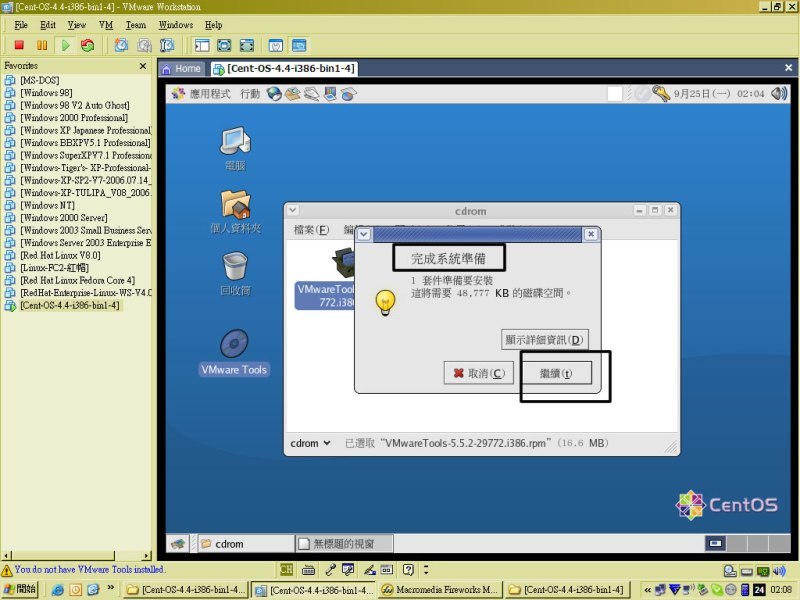Click the green Power On play icon
Viewport: 800px width, 600px height.
click(x=65, y=45)
